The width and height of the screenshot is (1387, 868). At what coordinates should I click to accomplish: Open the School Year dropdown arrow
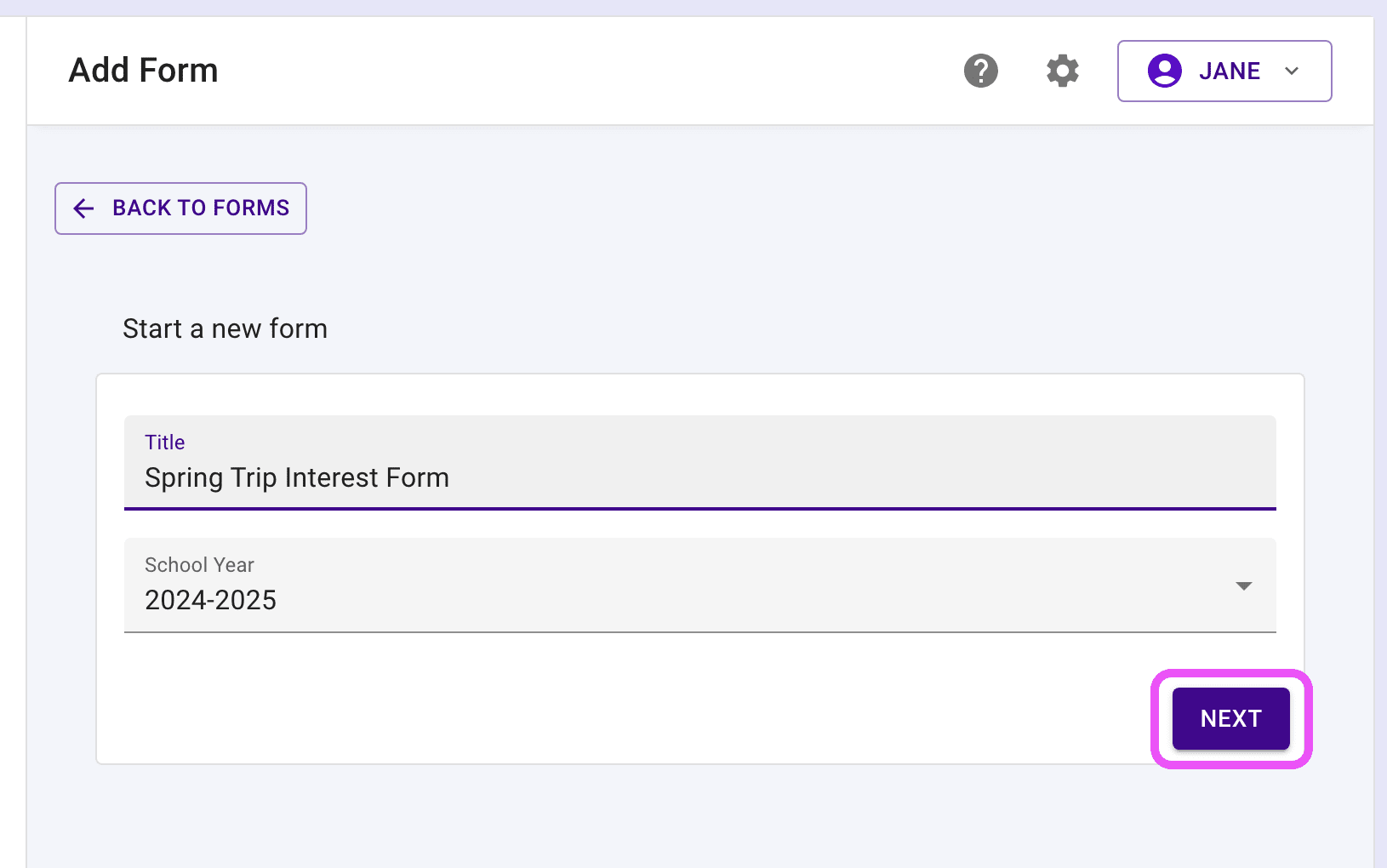(1243, 585)
